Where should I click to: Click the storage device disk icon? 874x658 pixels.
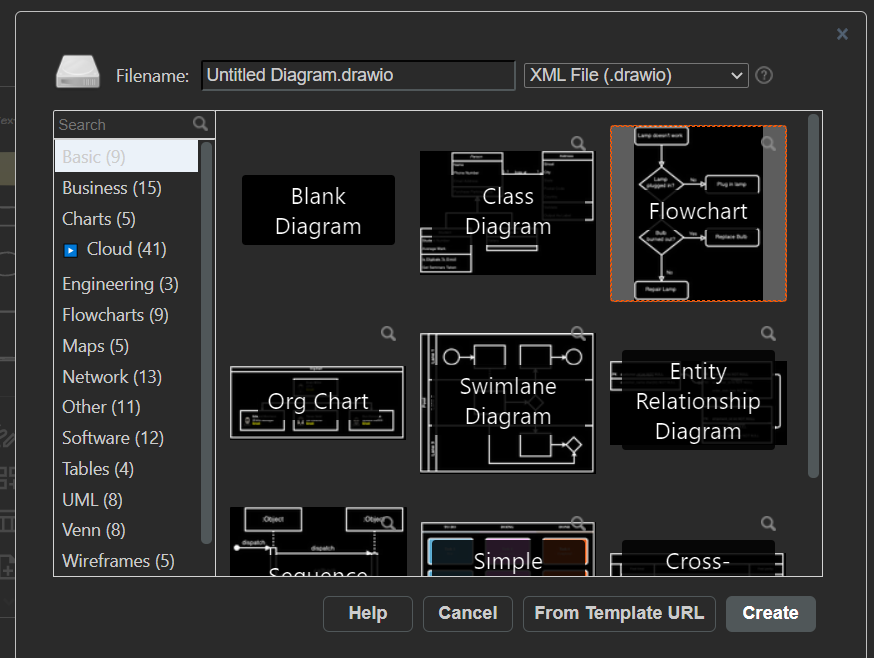point(78,73)
